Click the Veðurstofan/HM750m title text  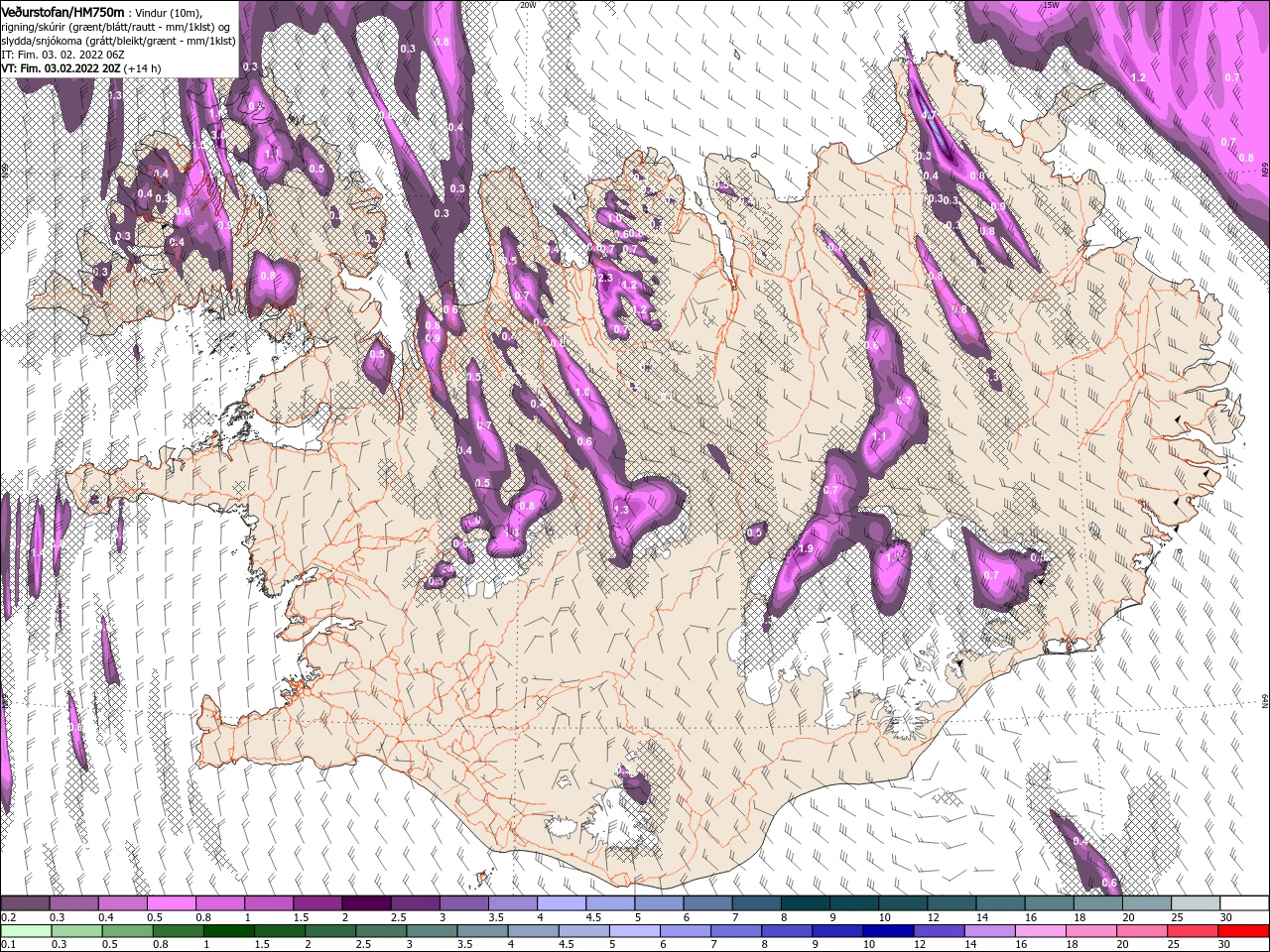click(63, 11)
